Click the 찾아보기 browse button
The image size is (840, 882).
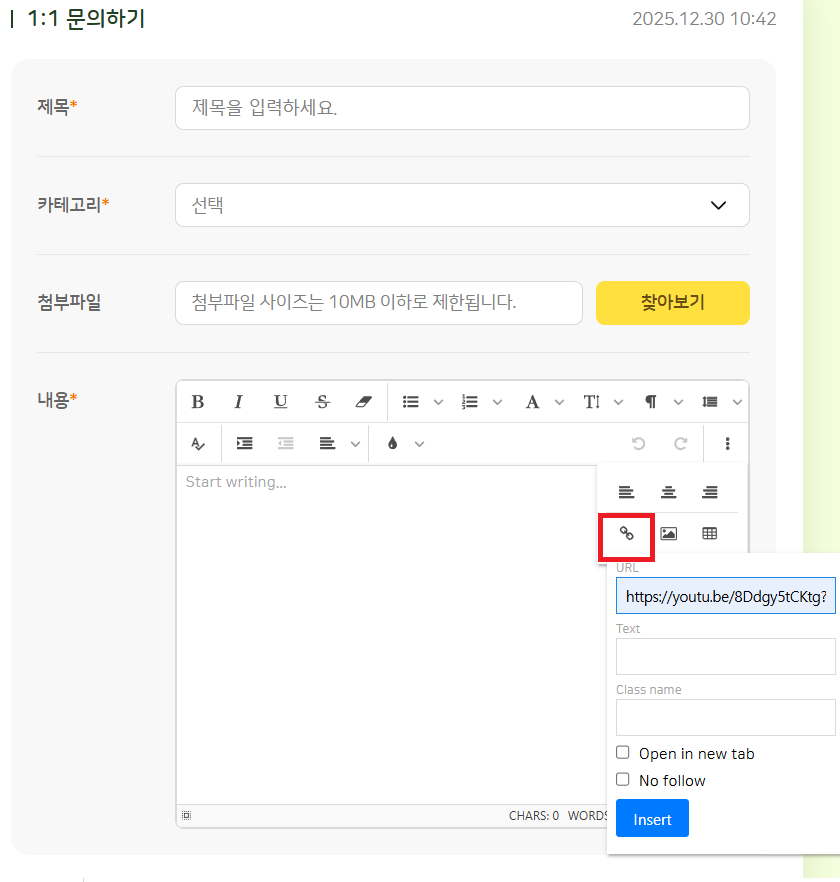tap(673, 303)
